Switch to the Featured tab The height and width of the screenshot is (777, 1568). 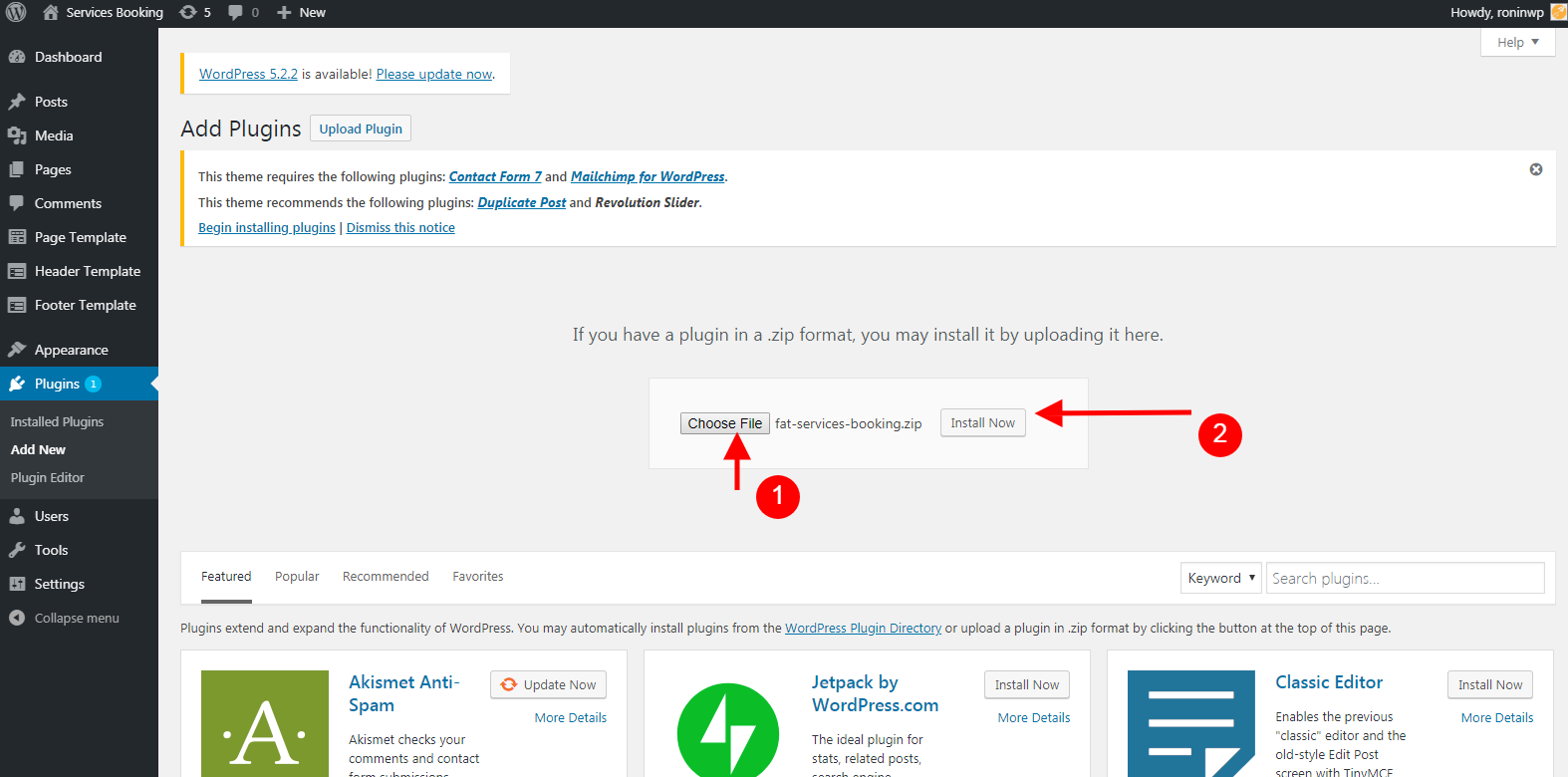226,576
